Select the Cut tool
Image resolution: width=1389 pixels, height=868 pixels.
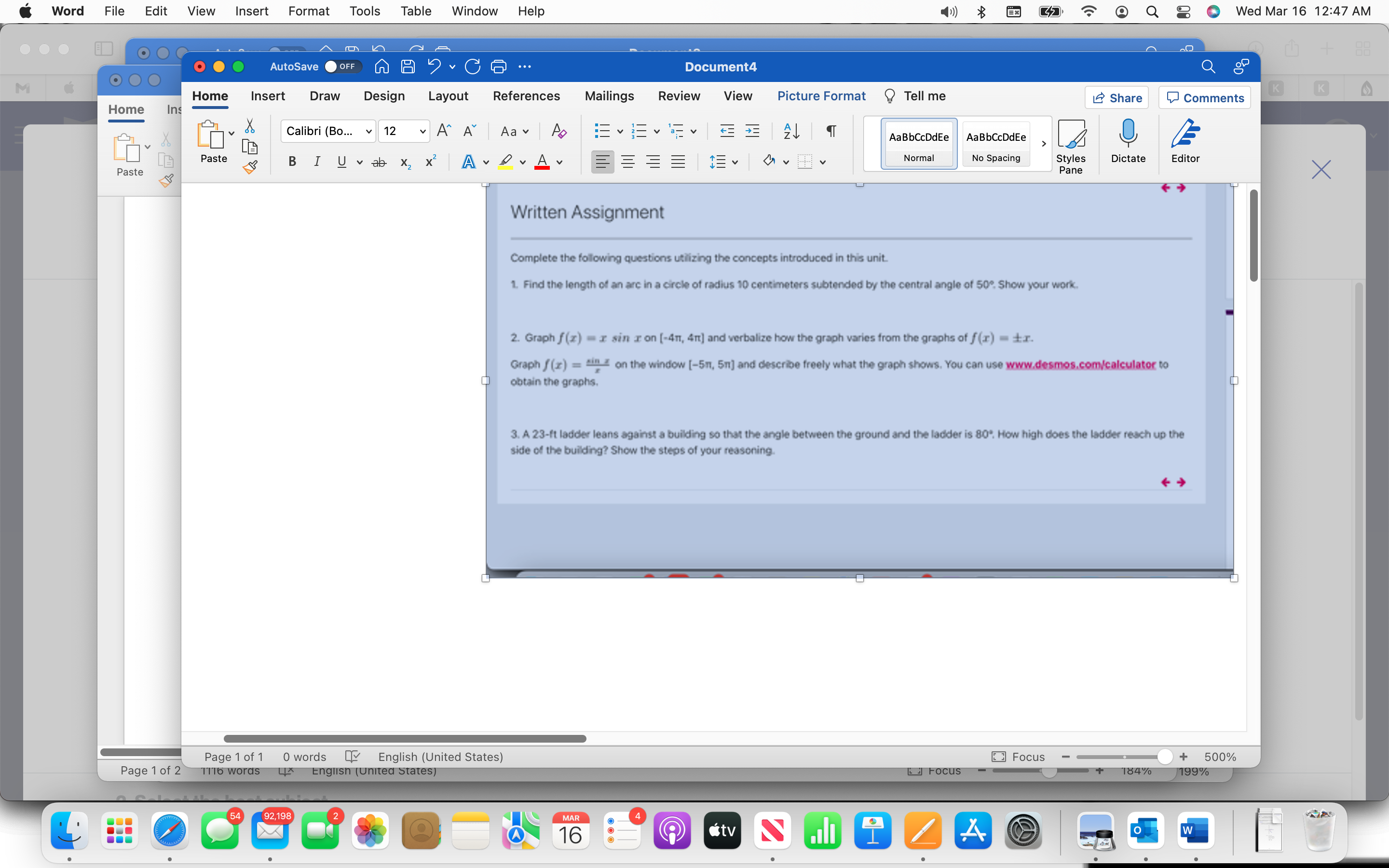coord(250,125)
